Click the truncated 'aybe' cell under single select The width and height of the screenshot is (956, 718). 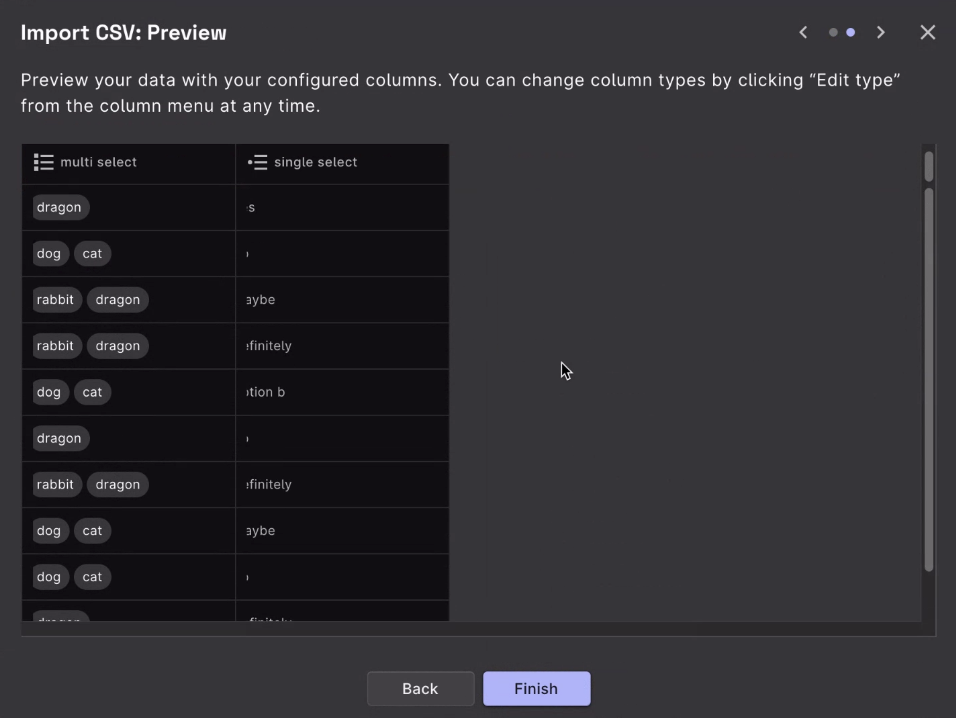(260, 299)
